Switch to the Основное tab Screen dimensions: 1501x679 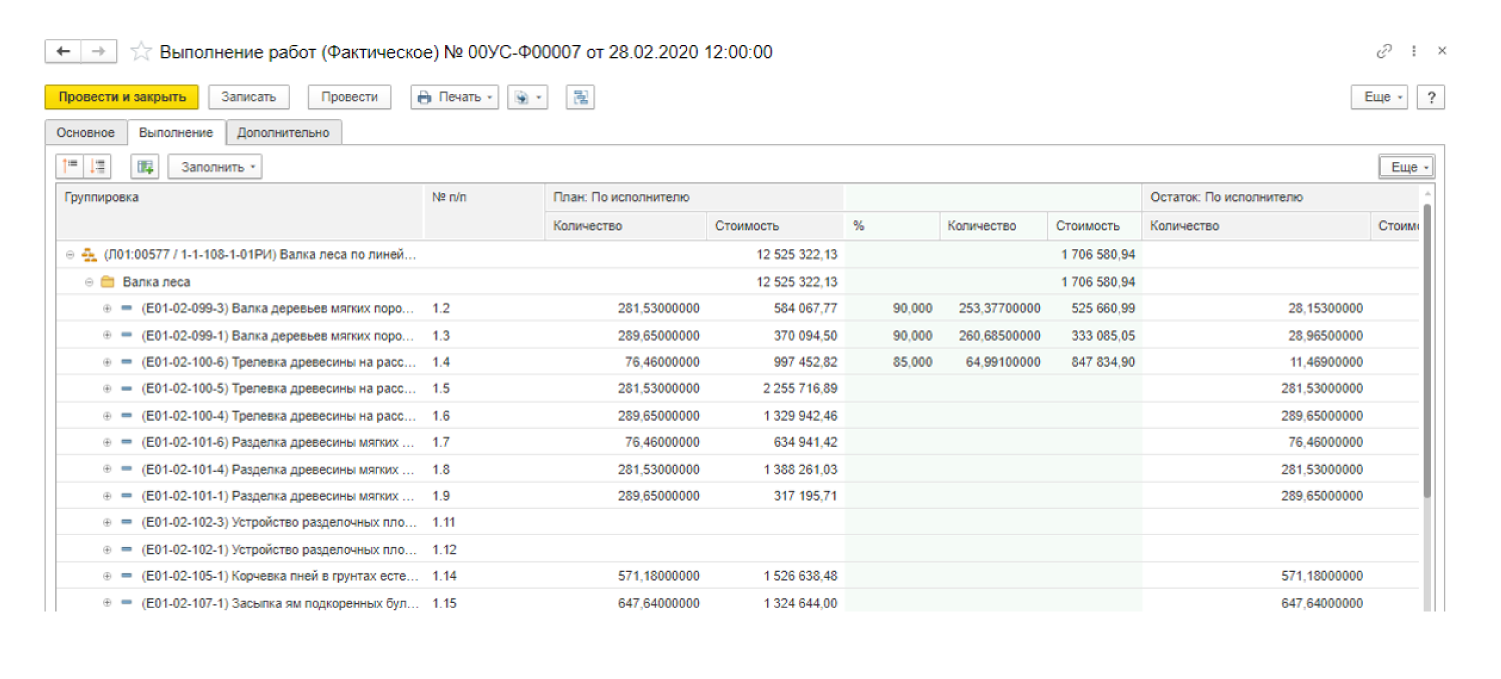[85, 132]
